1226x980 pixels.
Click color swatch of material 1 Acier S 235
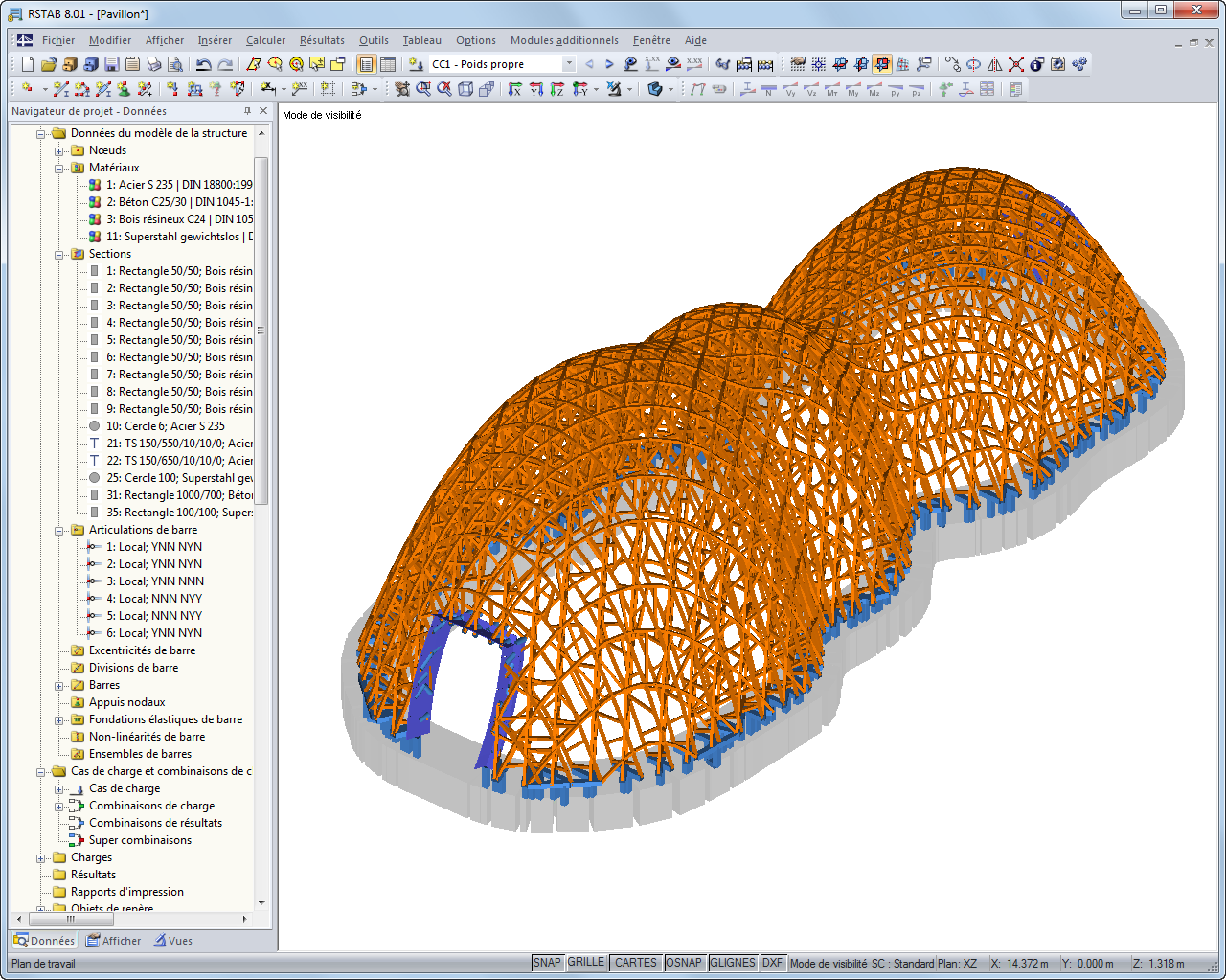click(95, 185)
